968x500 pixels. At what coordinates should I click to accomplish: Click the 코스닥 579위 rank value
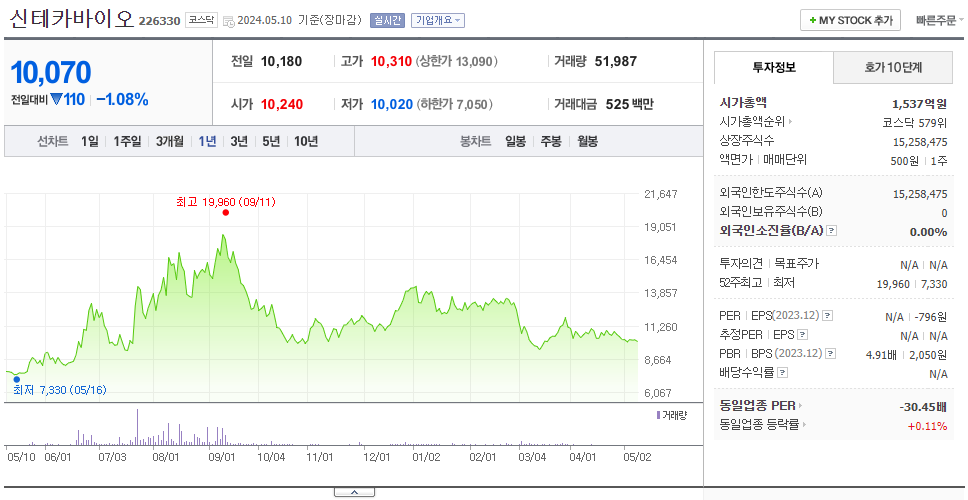pyautogui.click(x=915, y=122)
